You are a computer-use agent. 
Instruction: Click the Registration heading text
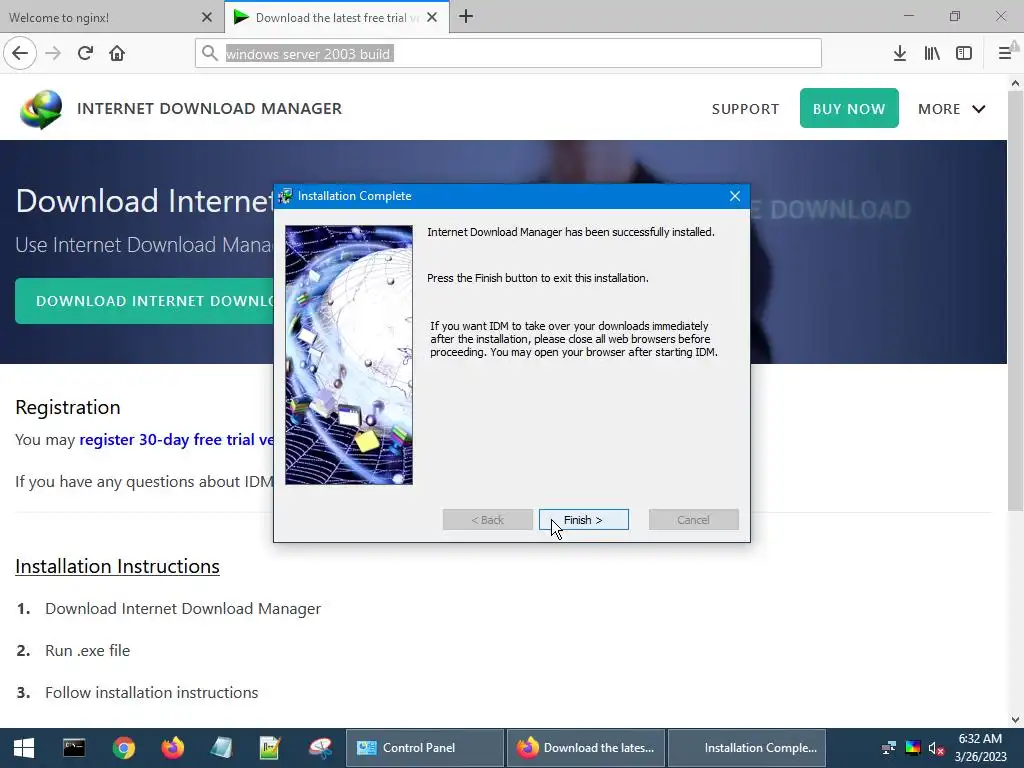coord(68,407)
